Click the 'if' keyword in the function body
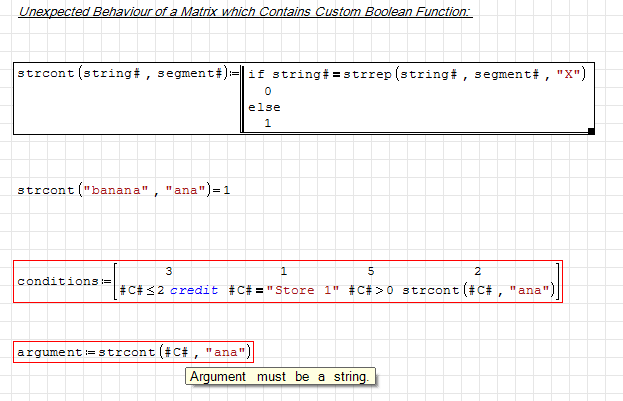This screenshot has width=623, height=401. [256, 74]
